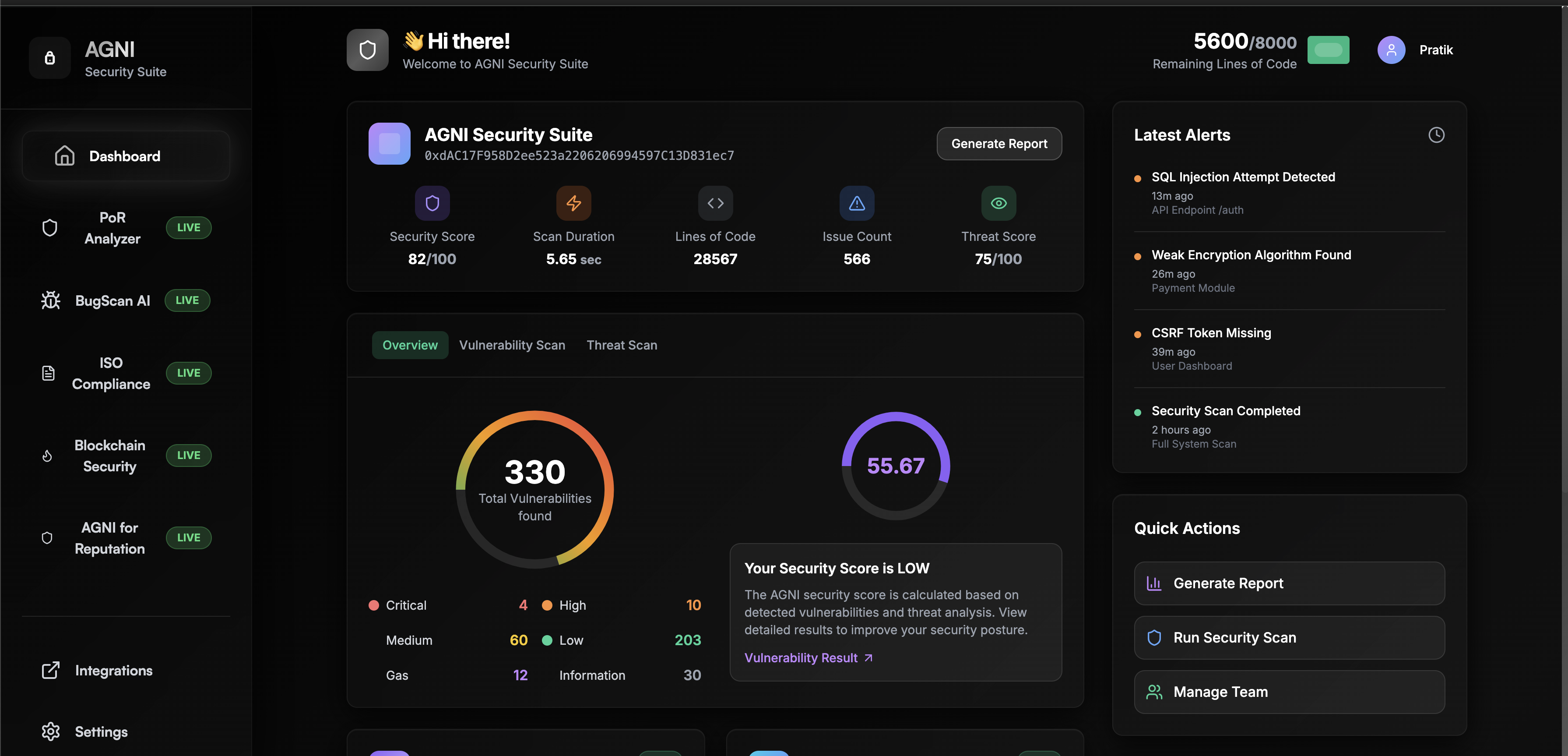
Task: Click the shield icon next to Hi there
Action: click(368, 50)
